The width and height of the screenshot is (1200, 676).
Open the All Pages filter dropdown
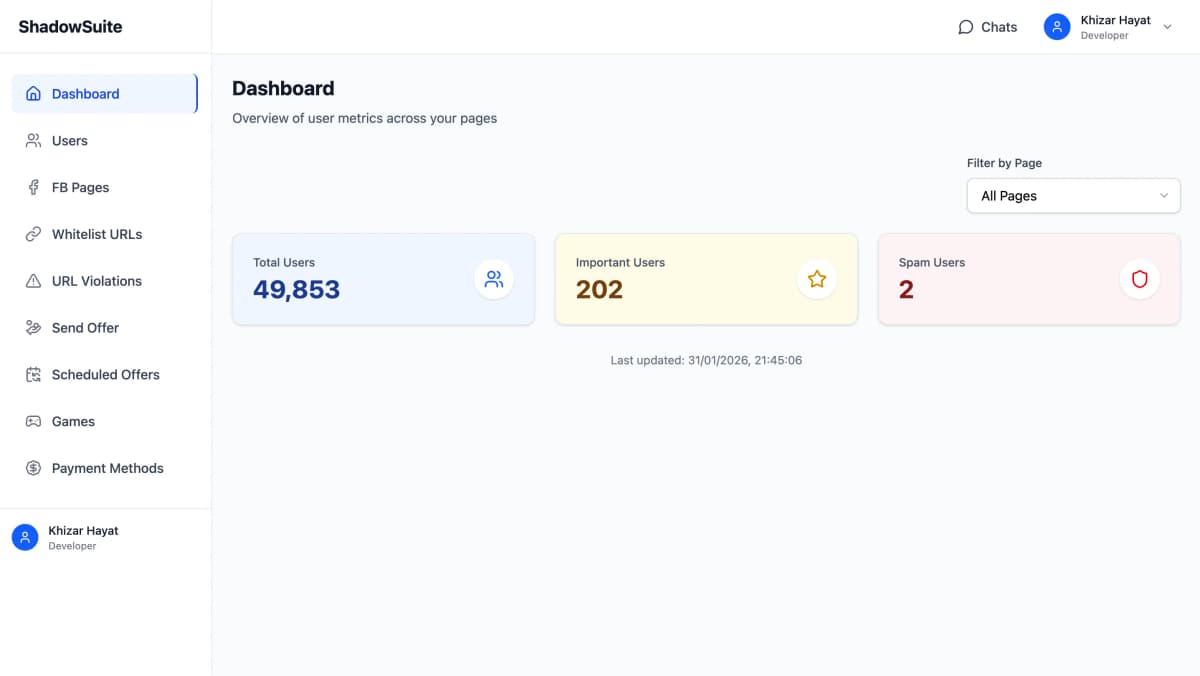tap(1073, 196)
